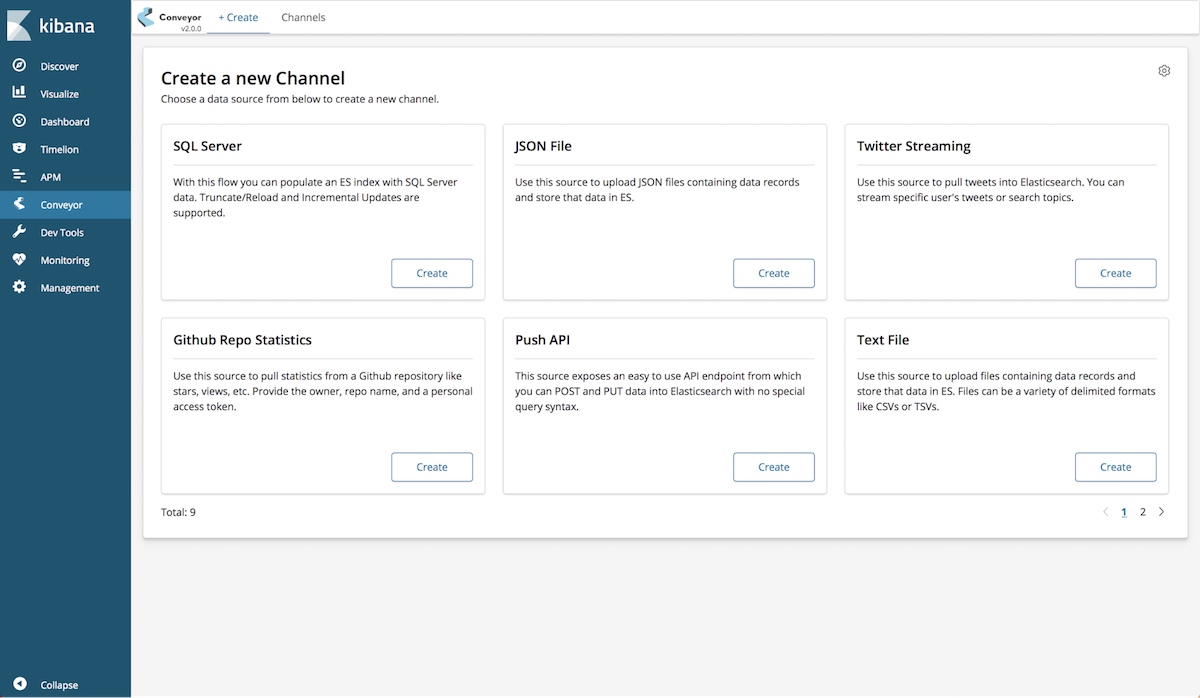Open Timelion via its mask icon
1200x698 pixels.
pos(19,149)
